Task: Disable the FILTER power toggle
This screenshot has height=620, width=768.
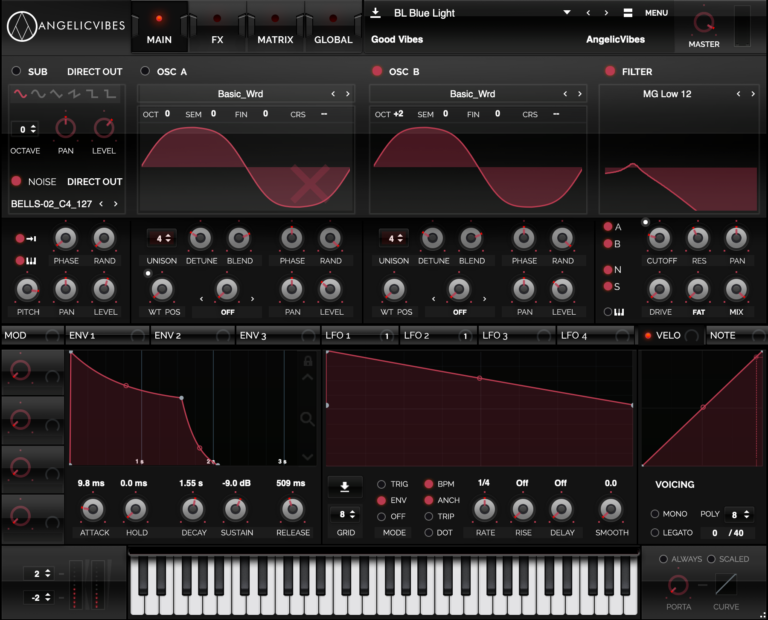Action: point(610,71)
